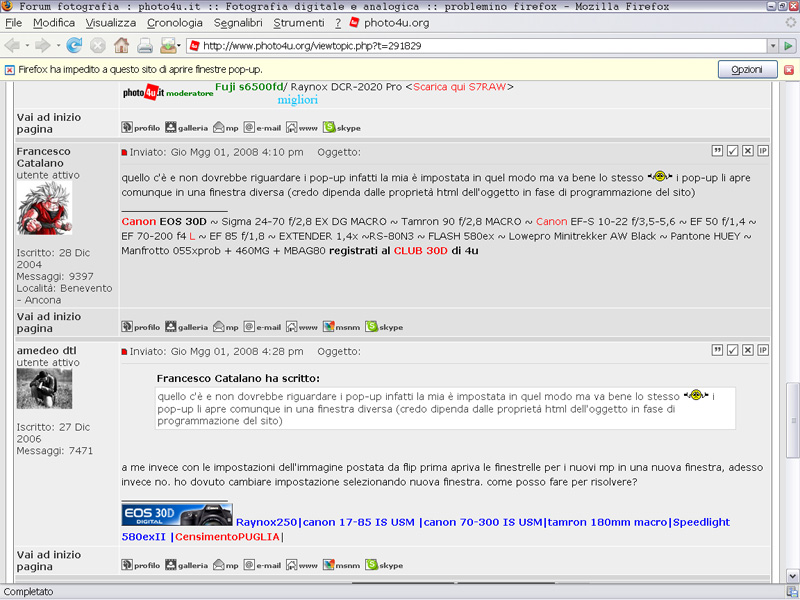
Task: Click the Home toolbar icon
Action: (x=121, y=45)
